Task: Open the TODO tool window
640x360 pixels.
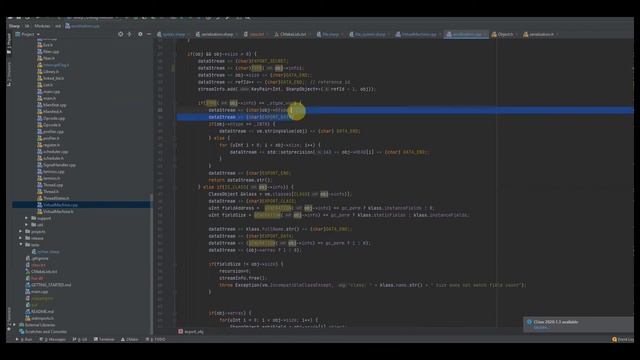Action: pyautogui.click(x=156, y=339)
